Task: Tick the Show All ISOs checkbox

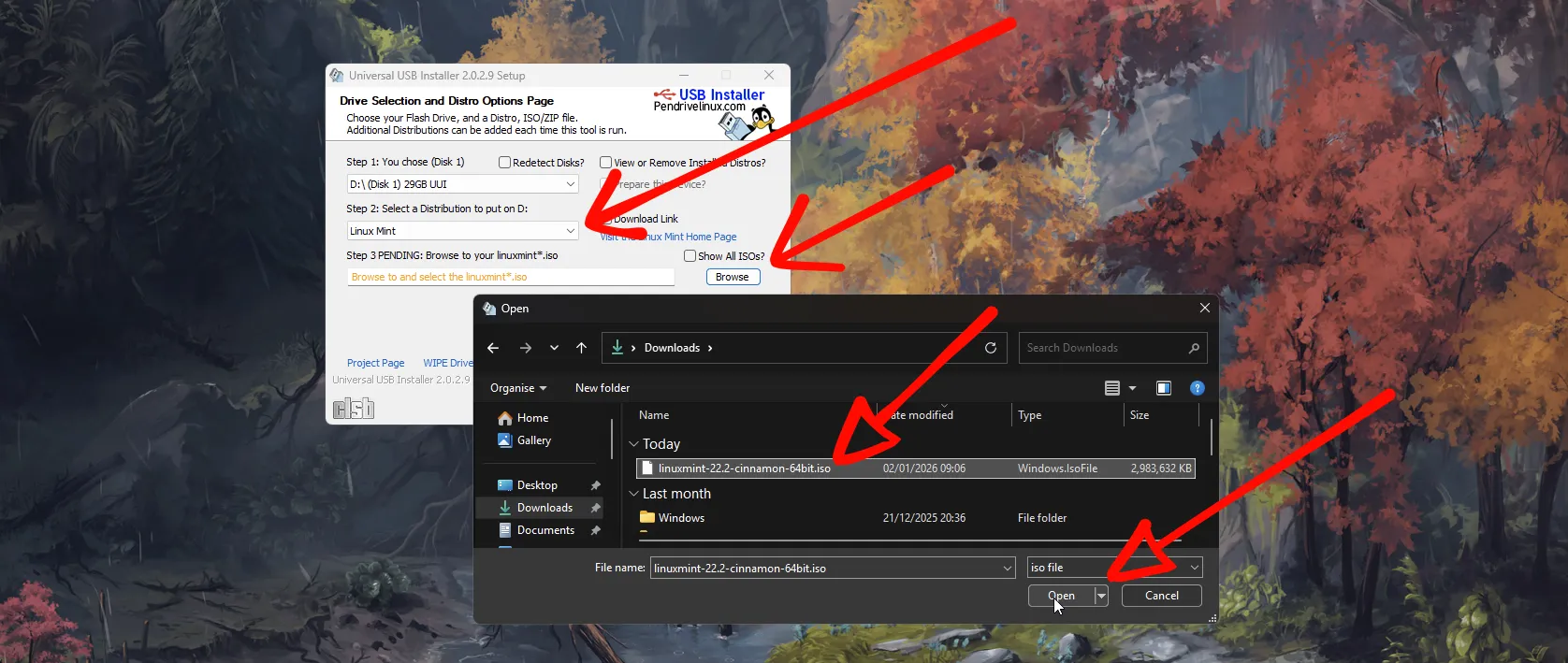Action: (690, 256)
